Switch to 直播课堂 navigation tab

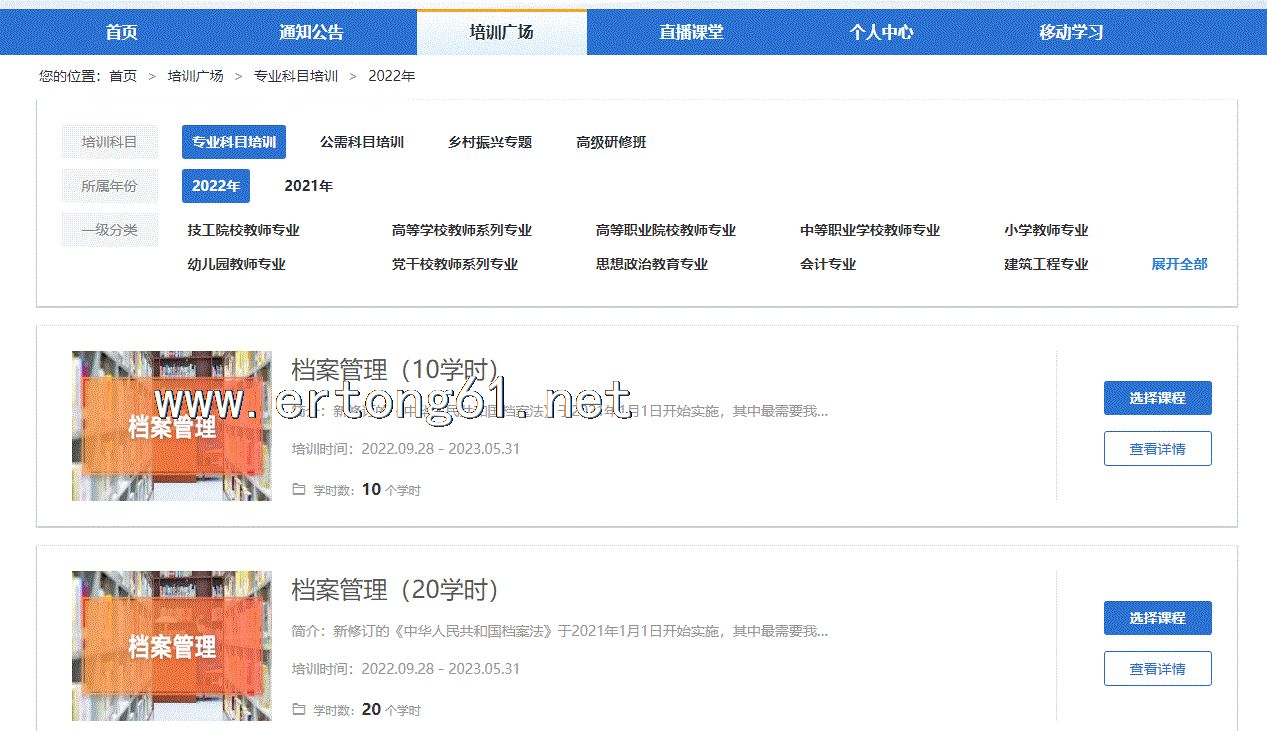click(x=691, y=32)
